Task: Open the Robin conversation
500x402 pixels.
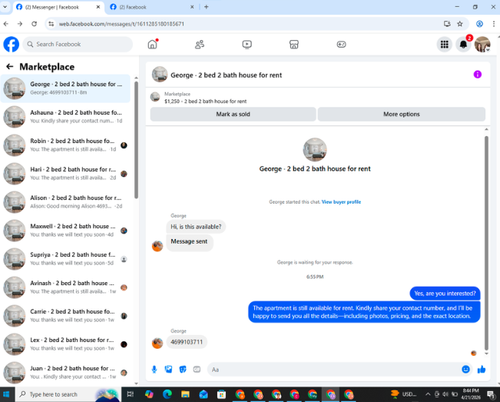Action: click(65, 145)
